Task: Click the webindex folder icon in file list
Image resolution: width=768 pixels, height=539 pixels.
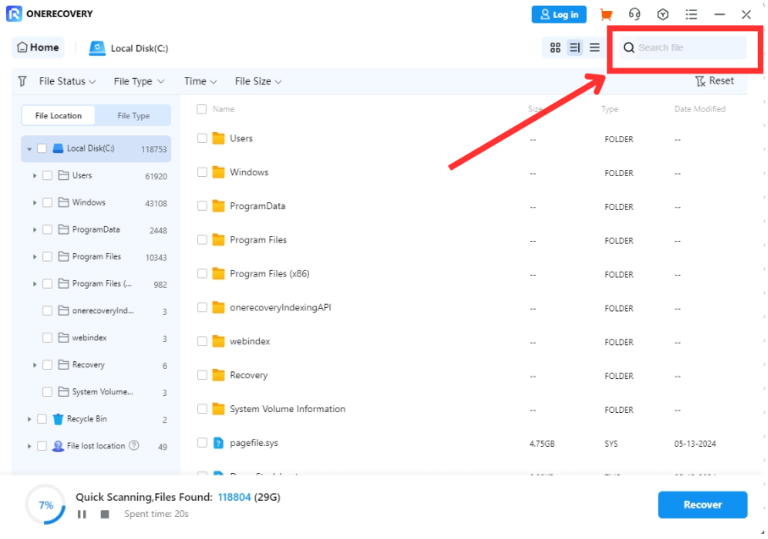Action: [x=218, y=342]
